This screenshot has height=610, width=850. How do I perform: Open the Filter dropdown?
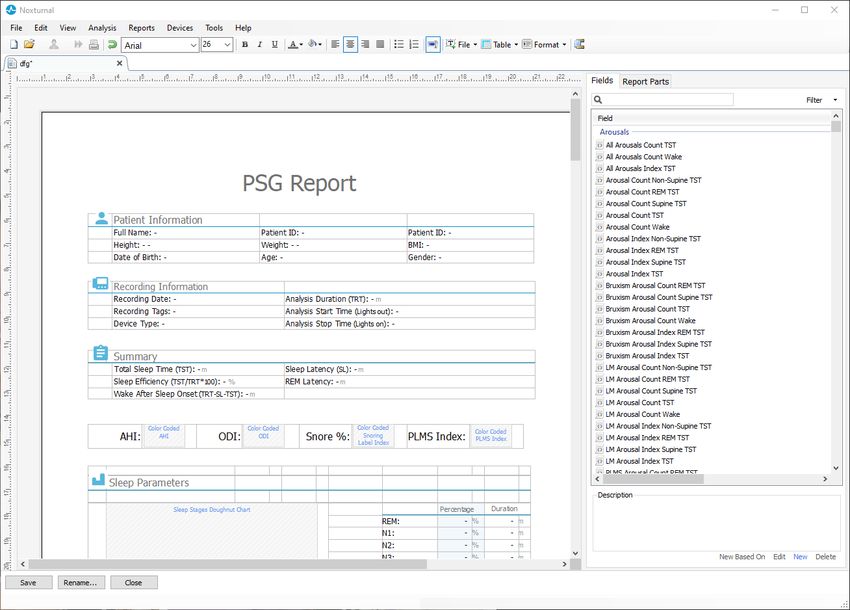[x=821, y=100]
